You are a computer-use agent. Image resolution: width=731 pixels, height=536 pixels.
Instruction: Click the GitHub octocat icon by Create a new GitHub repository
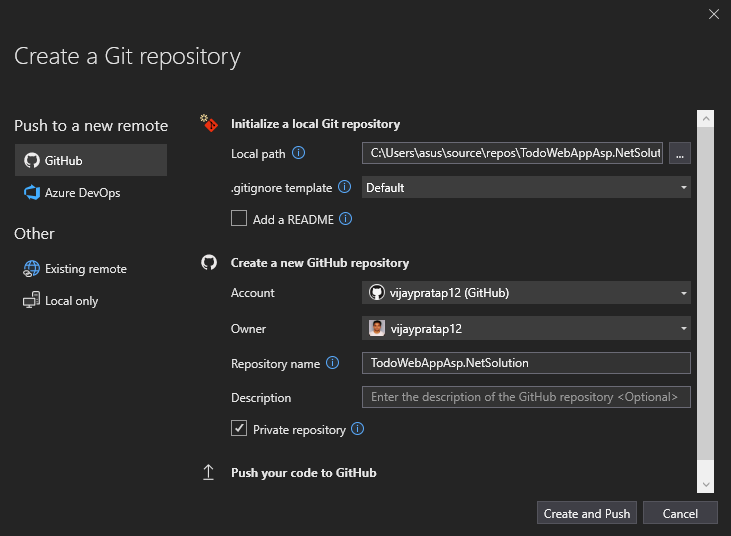pyautogui.click(x=209, y=262)
